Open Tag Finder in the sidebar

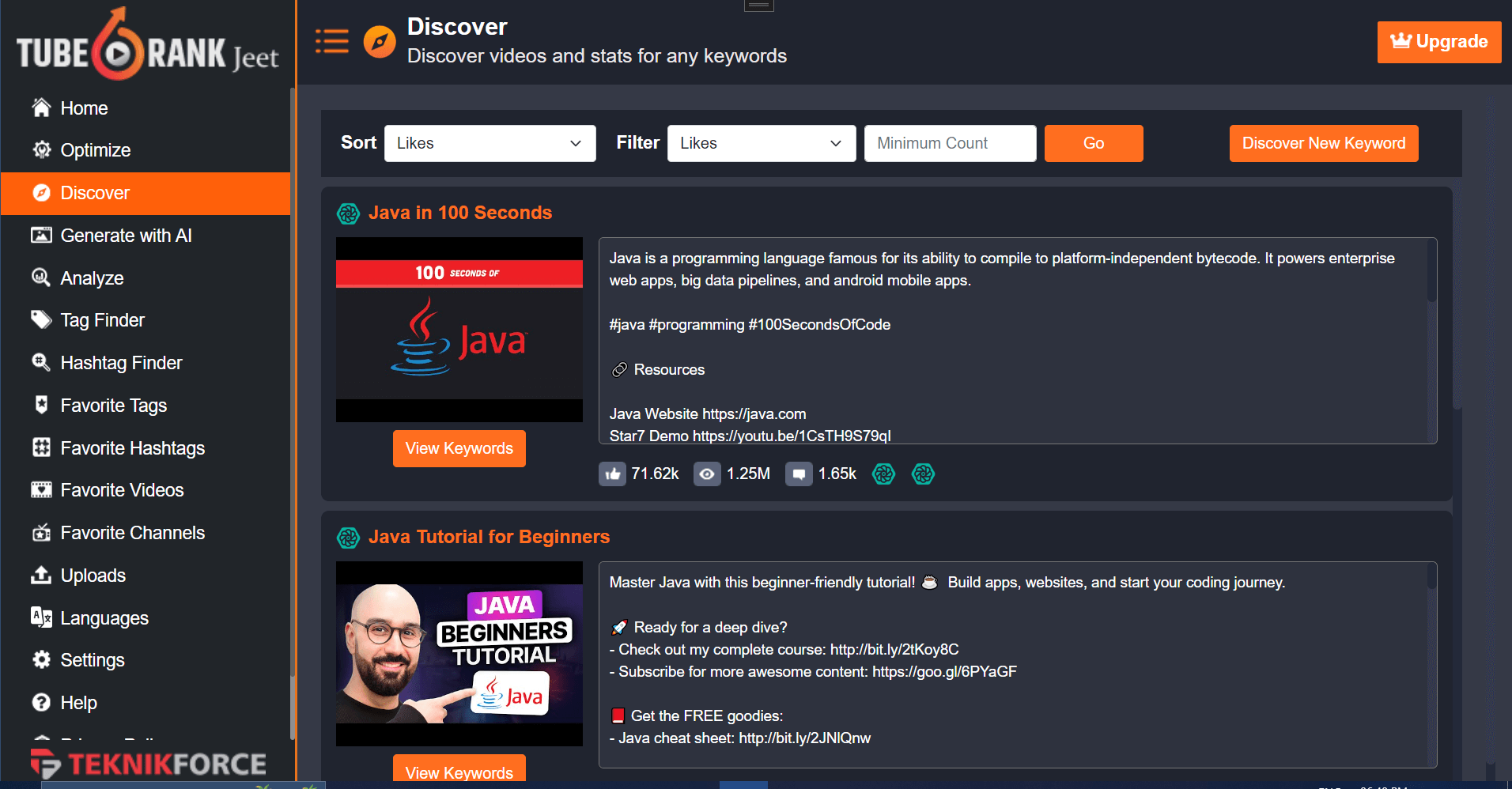tap(146, 320)
